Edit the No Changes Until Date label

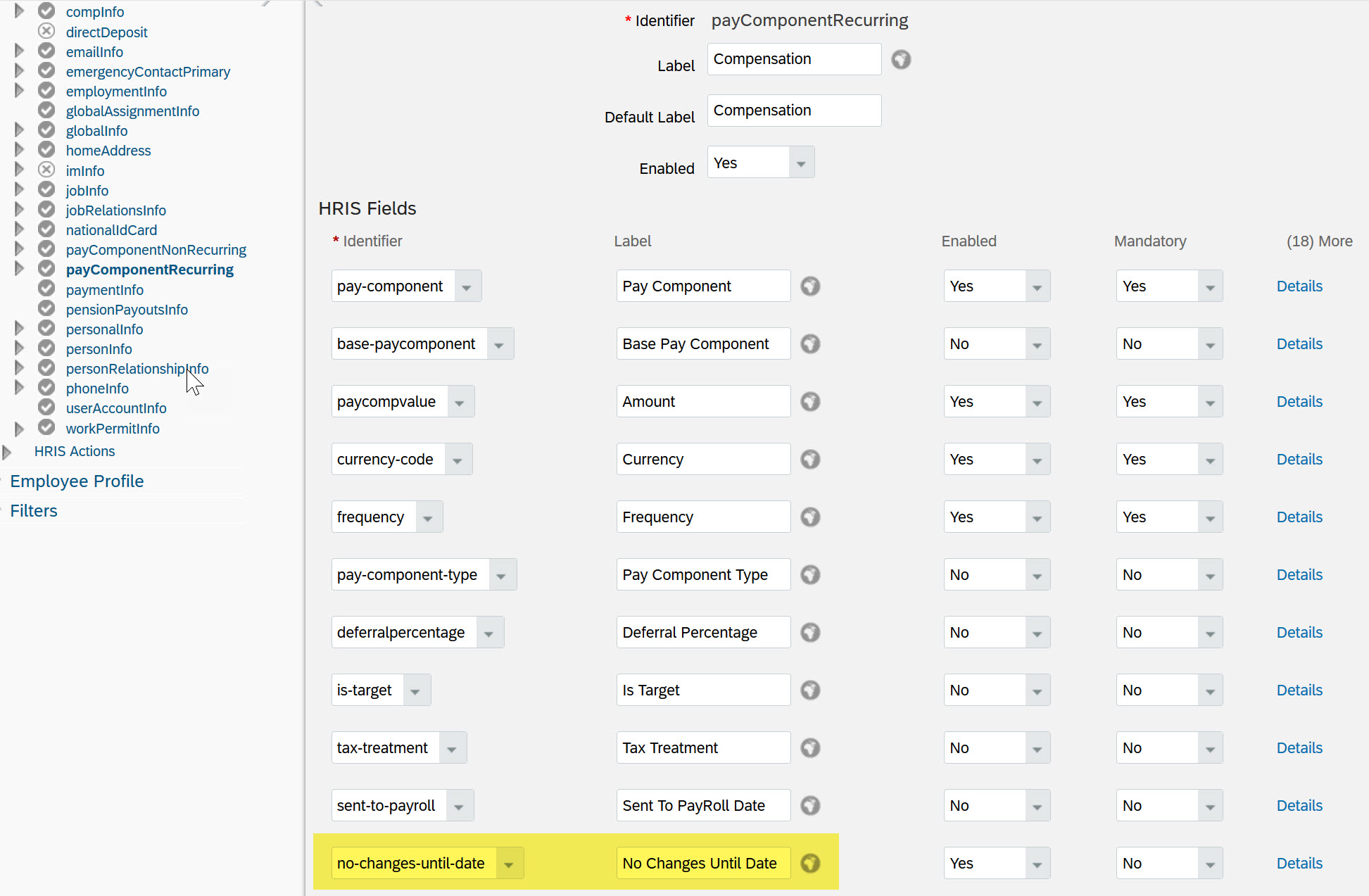[703, 864]
